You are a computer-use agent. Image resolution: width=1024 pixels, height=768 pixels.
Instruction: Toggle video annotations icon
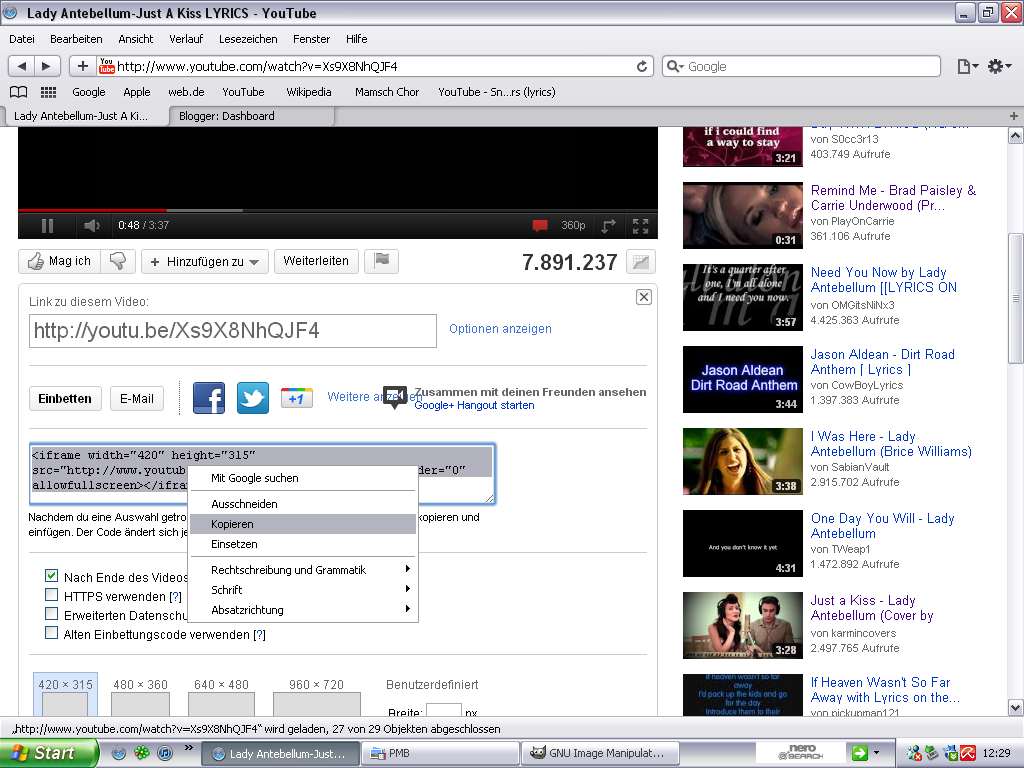(539, 225)
